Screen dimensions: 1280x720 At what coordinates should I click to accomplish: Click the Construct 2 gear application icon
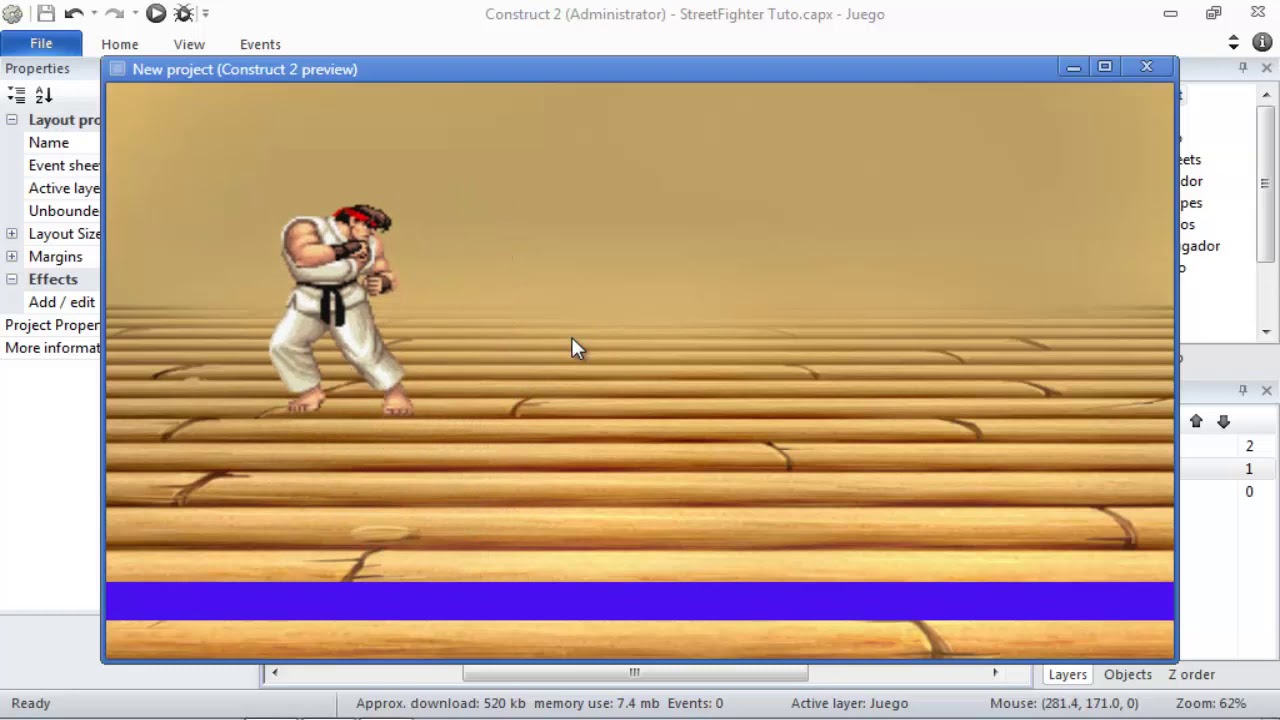[x=12, y=14]
